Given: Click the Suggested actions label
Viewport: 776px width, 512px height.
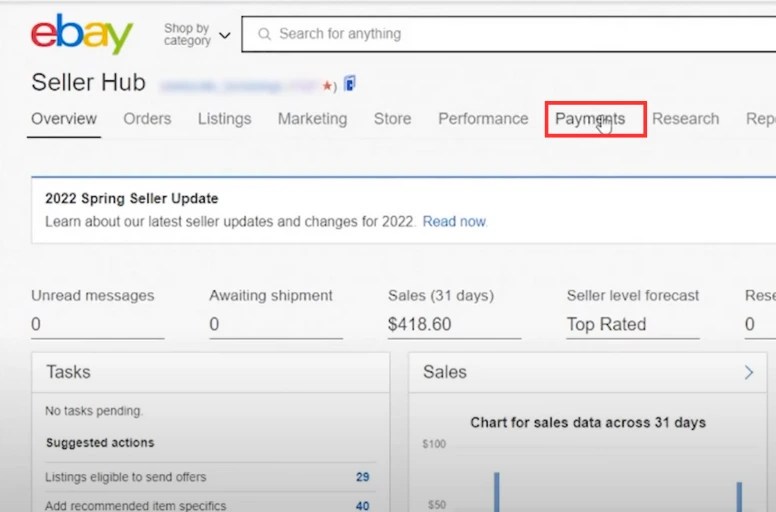Looking at the screenshot, I should tap(100, 443).
